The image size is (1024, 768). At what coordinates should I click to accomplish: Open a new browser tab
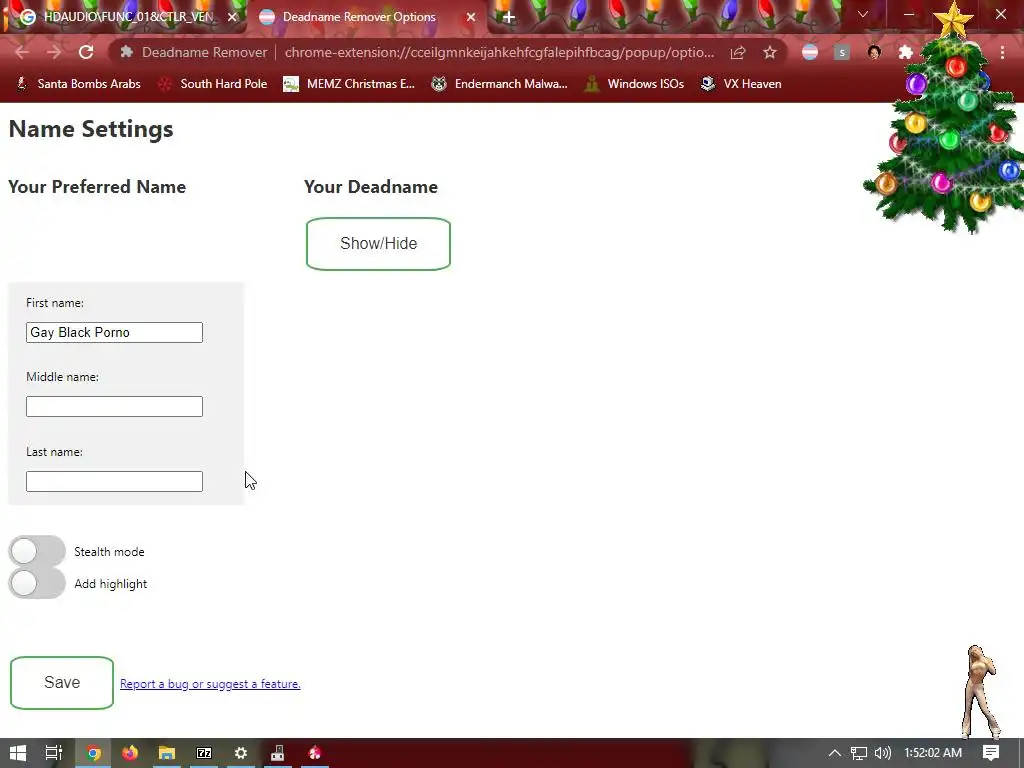click(509, 17)
